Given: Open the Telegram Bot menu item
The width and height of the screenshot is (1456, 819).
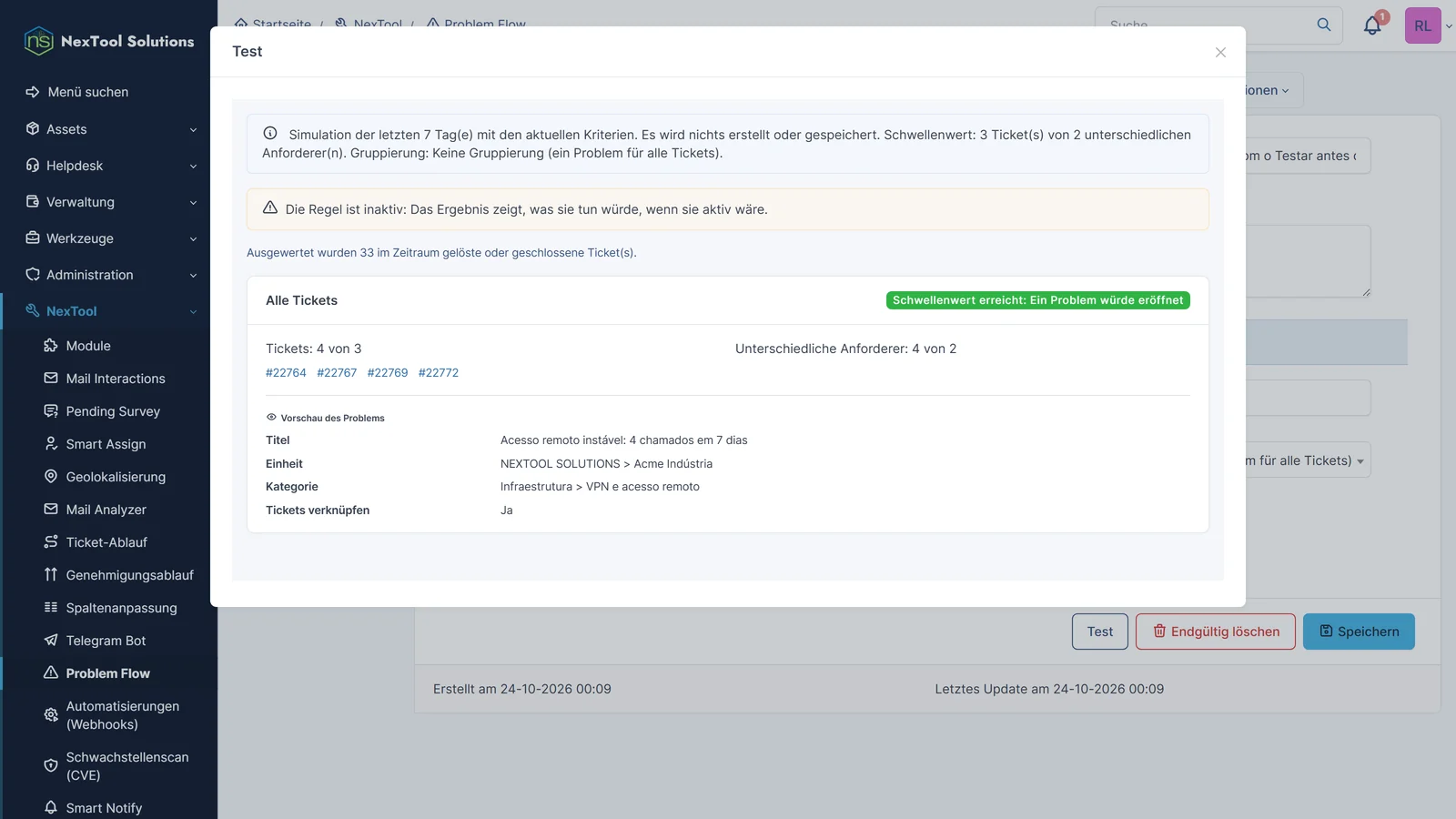Looking at the screenshot, I should [107, 641].
